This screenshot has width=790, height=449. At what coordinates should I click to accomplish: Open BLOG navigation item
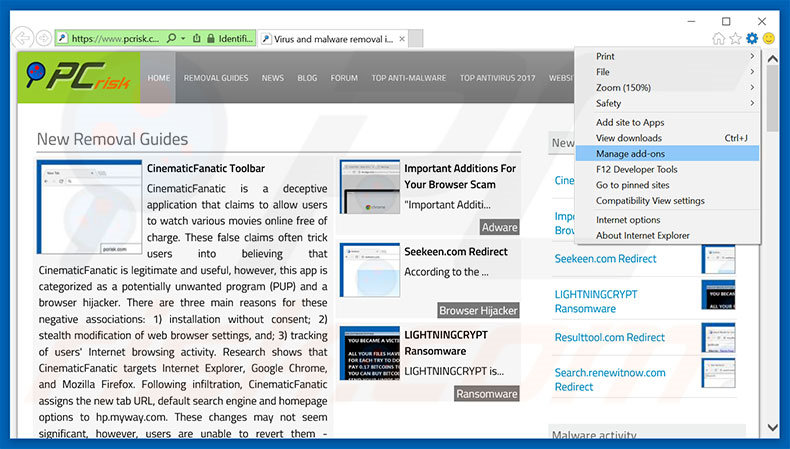307,78
